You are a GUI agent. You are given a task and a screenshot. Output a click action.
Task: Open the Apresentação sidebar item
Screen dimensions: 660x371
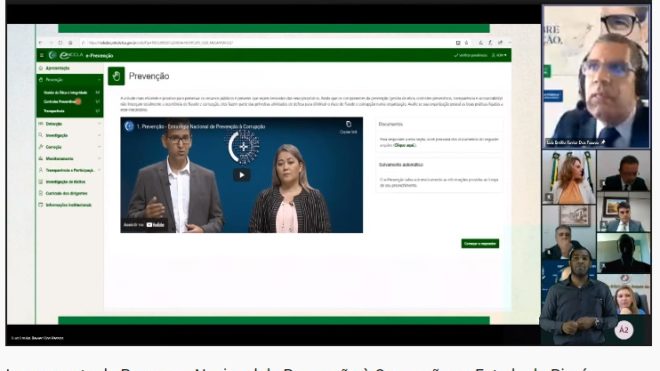click(x=70, y=68)
